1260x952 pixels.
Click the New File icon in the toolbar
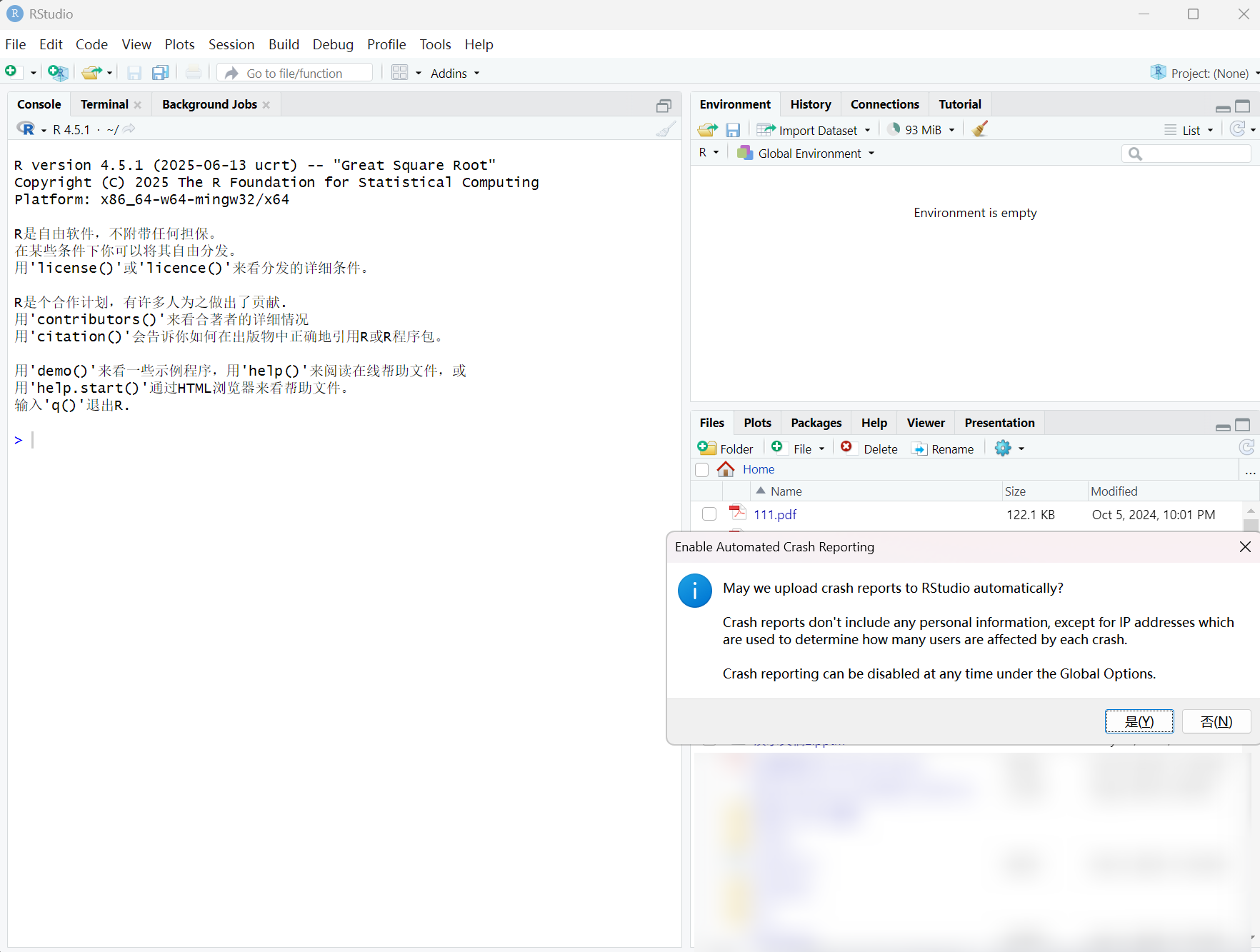click(11, 72)
